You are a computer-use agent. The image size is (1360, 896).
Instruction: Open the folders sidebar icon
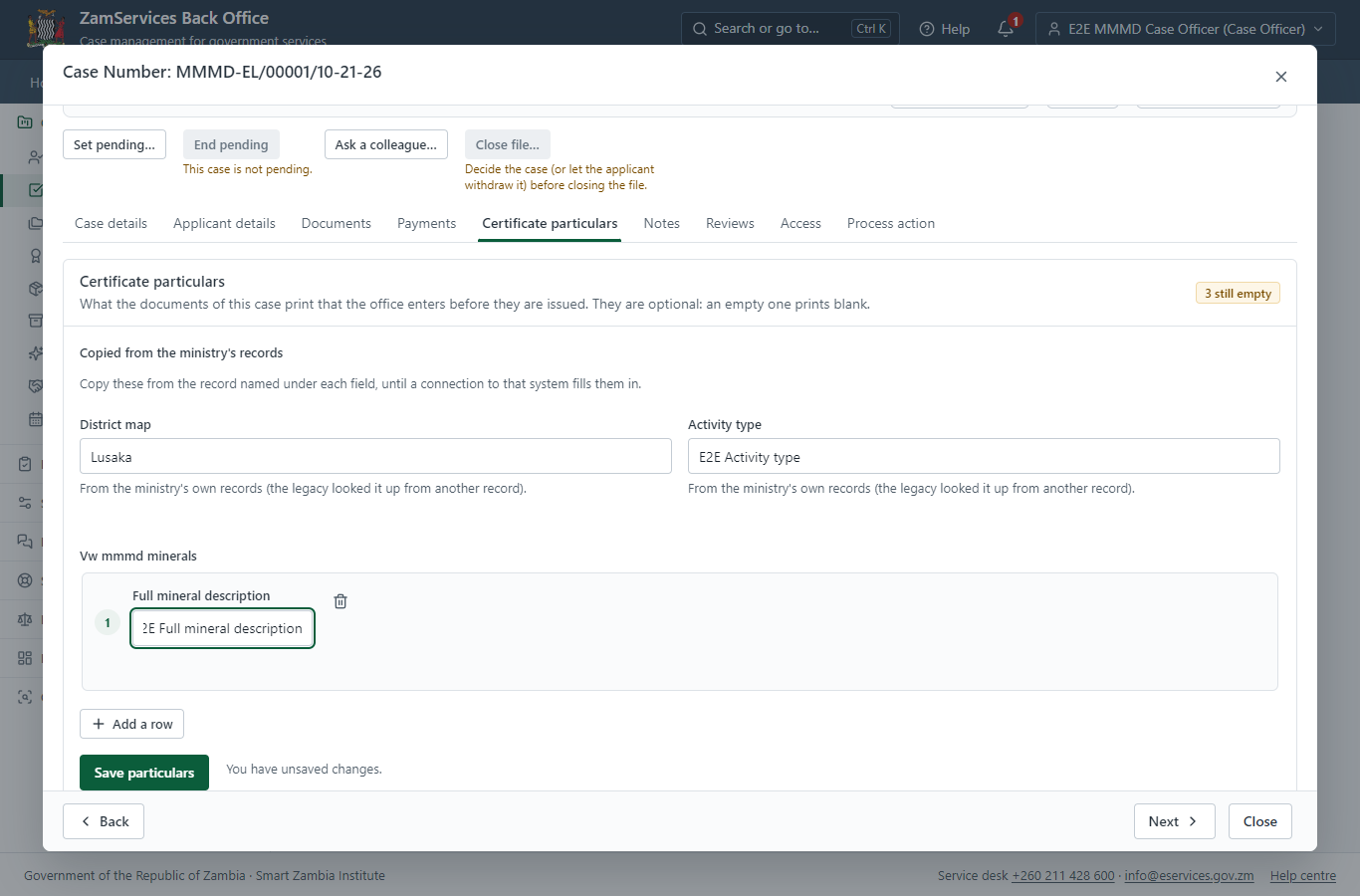tap(36, 223)
